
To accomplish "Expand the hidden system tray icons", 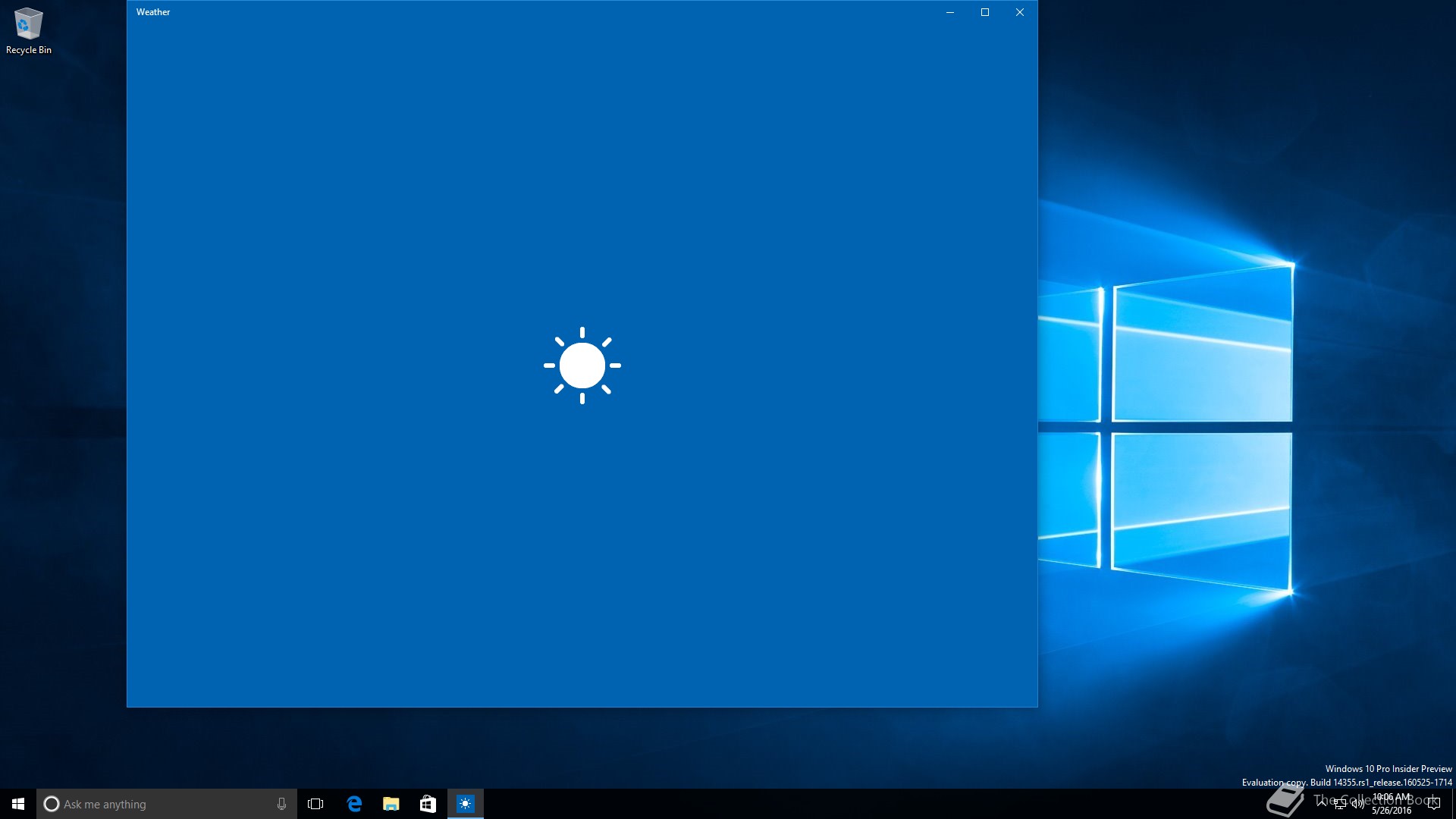I will coord(1322,802).
